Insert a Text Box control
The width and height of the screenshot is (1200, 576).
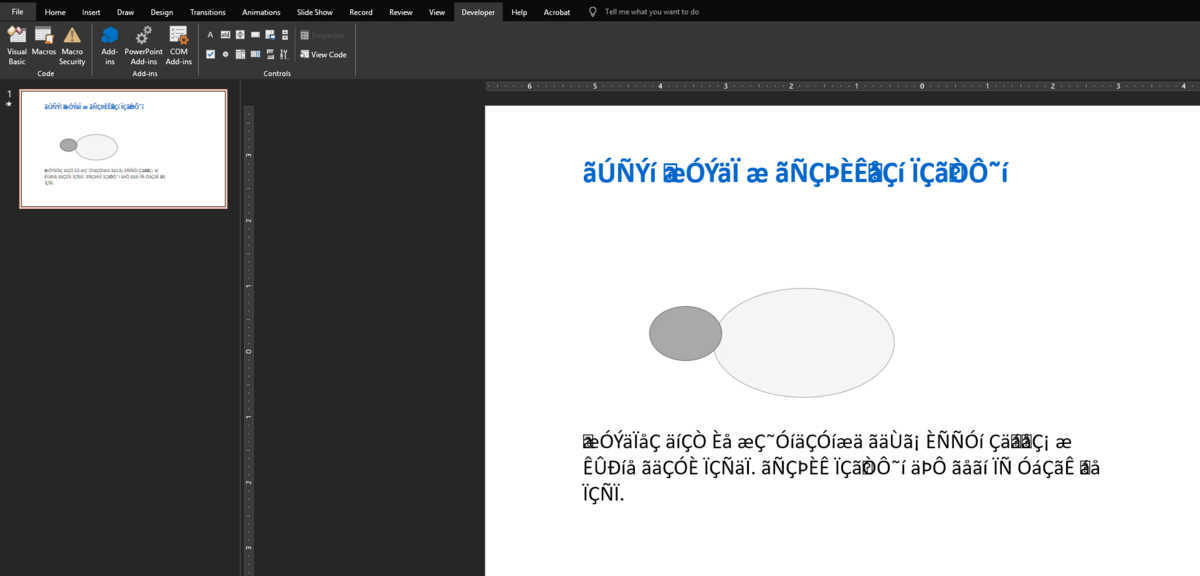(x=225, y=34)
